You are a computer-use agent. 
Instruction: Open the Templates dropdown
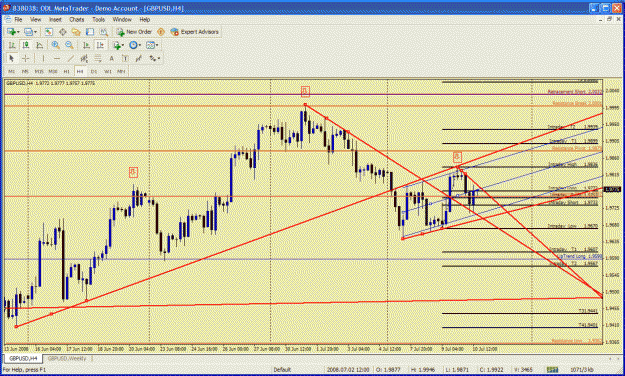pos(152,45)
